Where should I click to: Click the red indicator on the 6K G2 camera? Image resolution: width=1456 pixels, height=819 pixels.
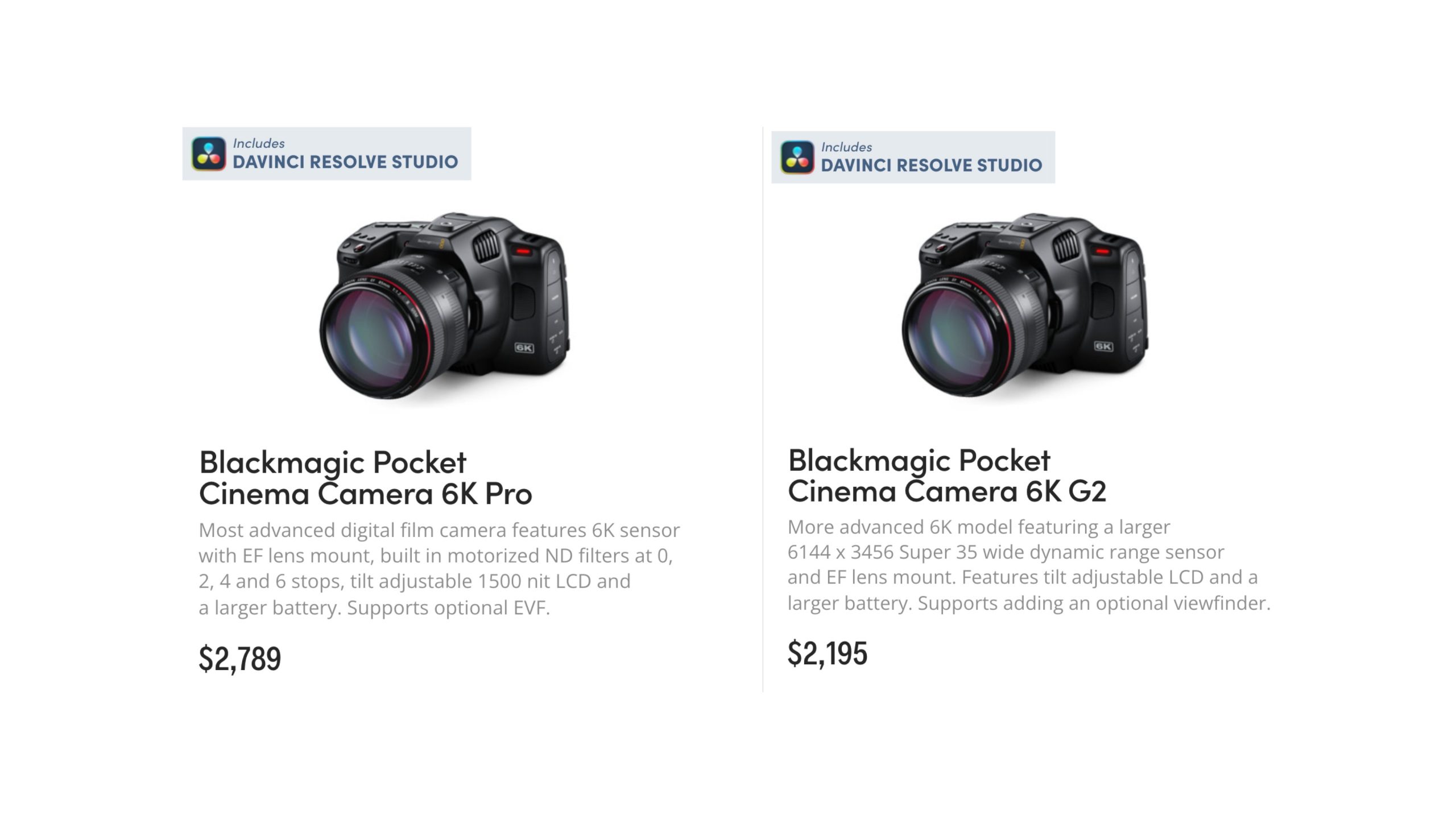click(1102, 251)
